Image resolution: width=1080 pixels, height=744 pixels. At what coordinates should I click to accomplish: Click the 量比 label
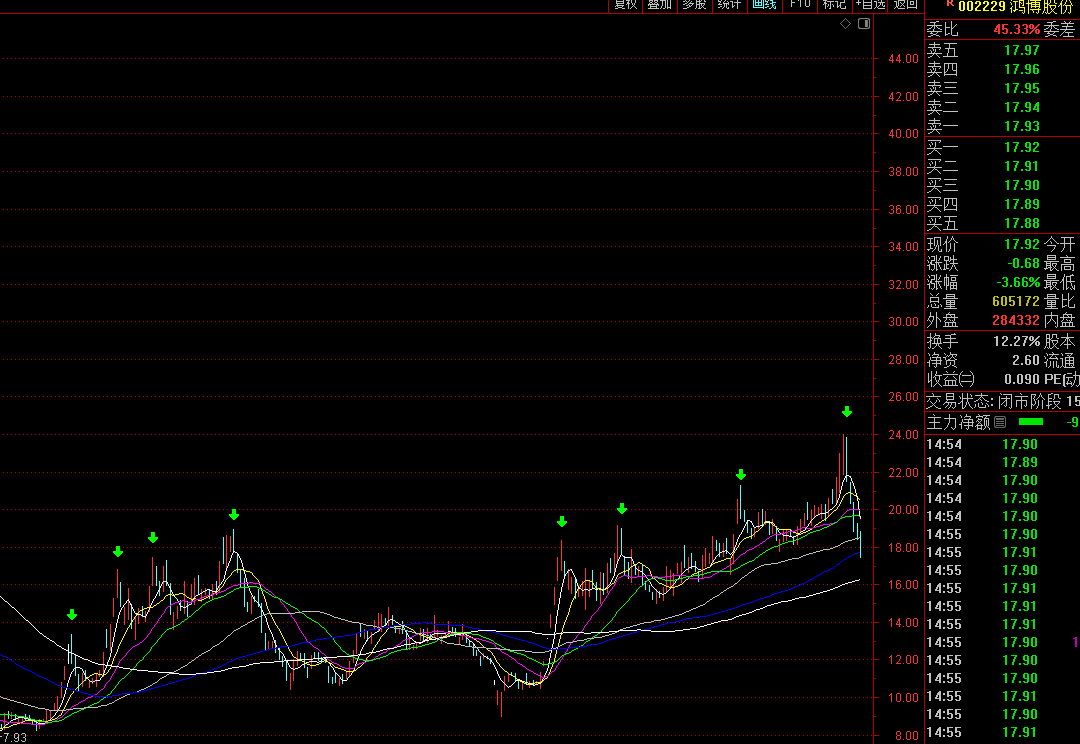click(x=1059, y=302)
